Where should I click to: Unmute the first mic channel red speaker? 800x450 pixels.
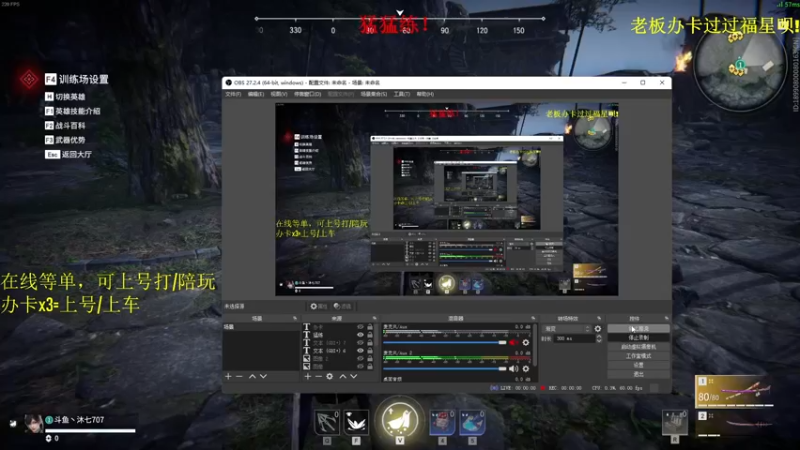514,342
